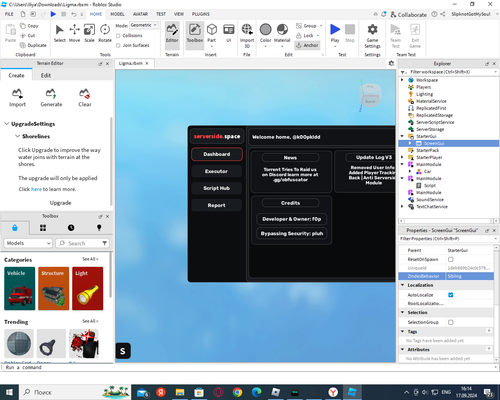The height and width of the screenshot is (400, 500).
Task: Open the Terrain Editor tool
Action: tap(172, 33)
